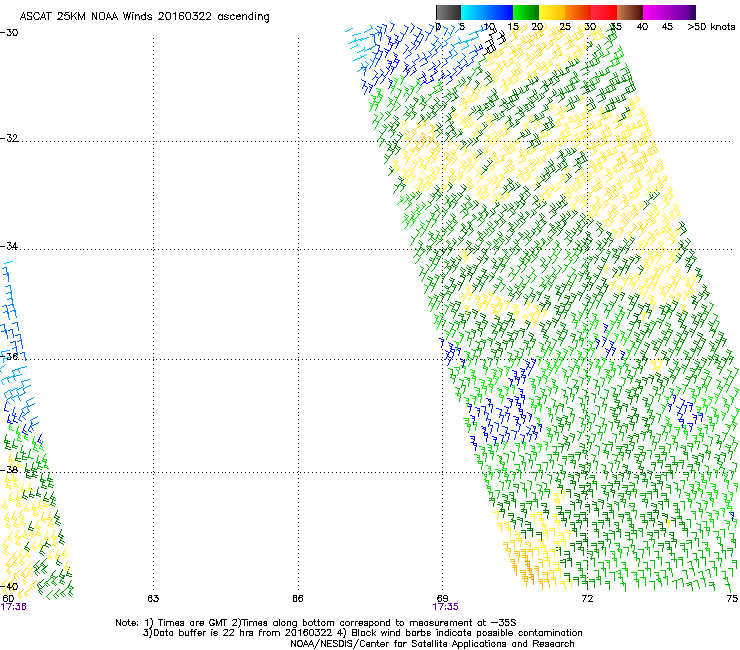Click the purple swath time '17:36'
This screenshot has height=650, width=740.
point(13,607)
